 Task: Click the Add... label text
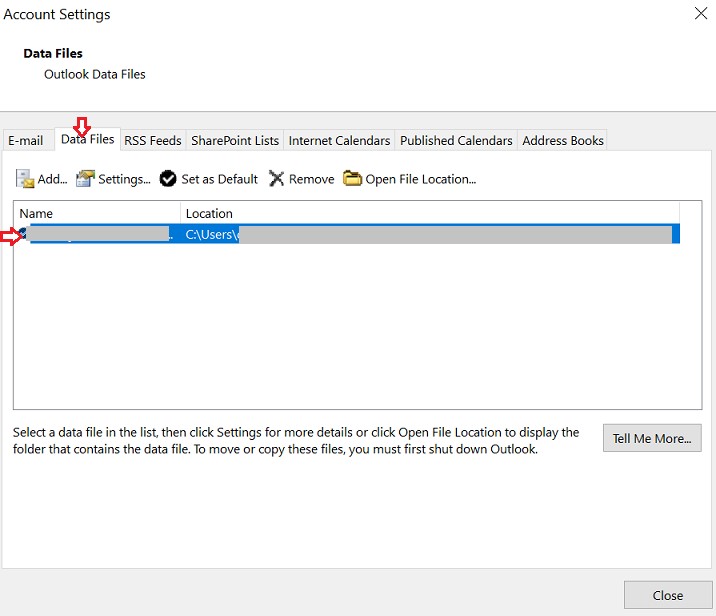pyautogui.click(x=53, y=179)
